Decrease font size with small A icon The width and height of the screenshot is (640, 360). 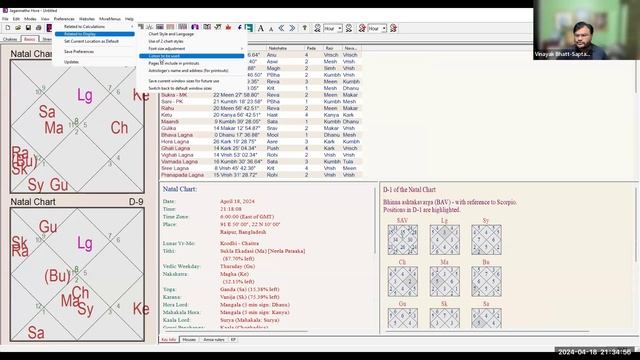(x=271, y=29)
